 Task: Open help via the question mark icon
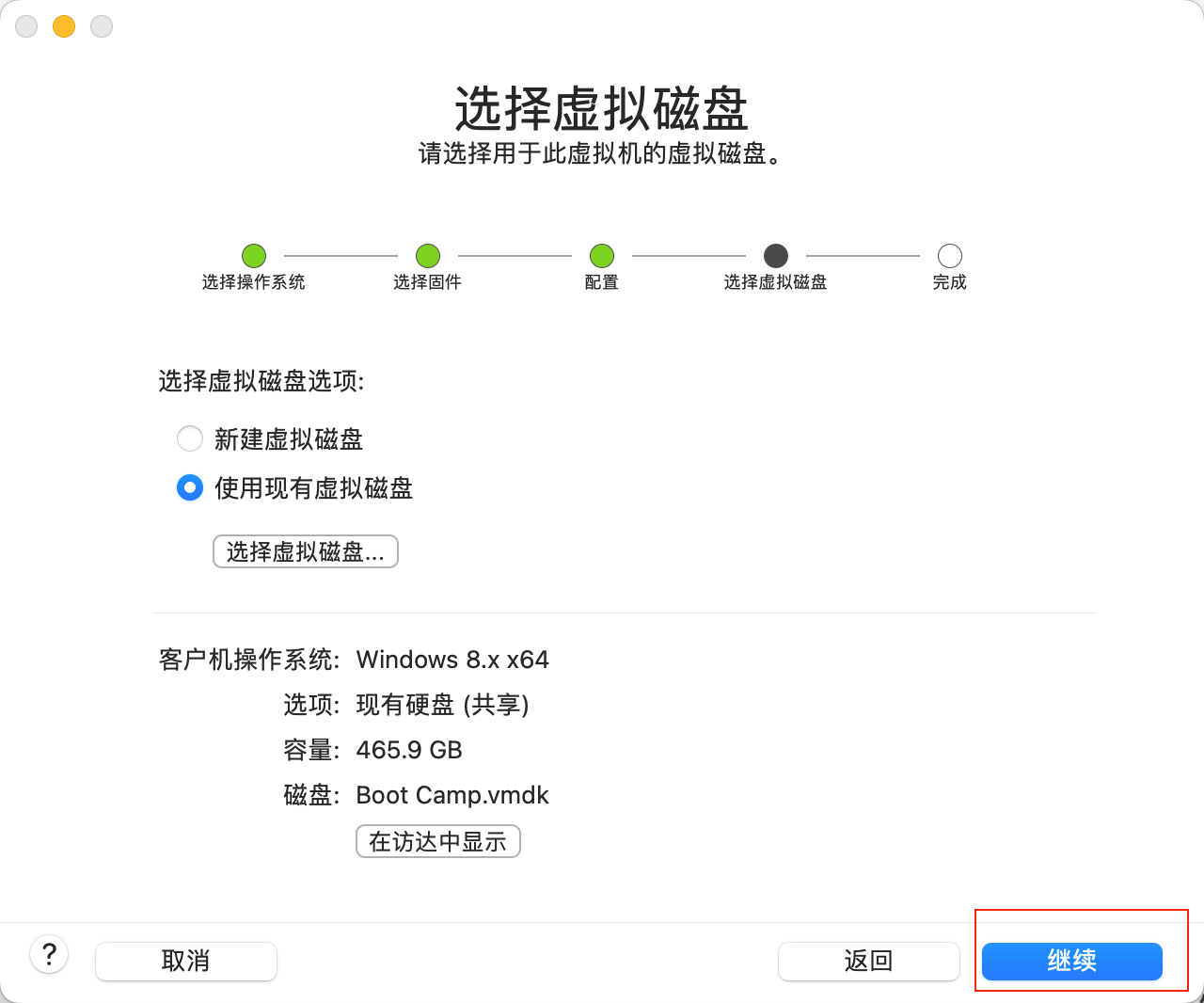point(50,955)
